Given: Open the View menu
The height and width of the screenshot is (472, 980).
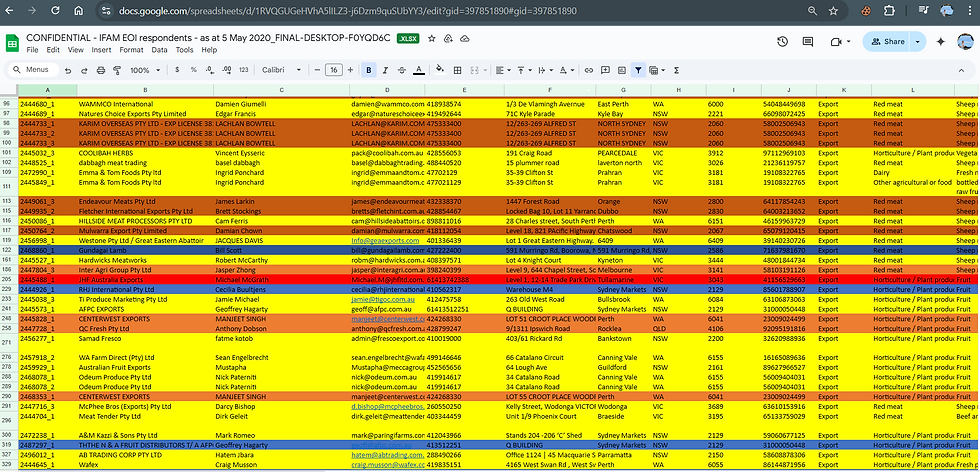Looking at the screenshot, I should pyautogui.click(x=76, y=50).
